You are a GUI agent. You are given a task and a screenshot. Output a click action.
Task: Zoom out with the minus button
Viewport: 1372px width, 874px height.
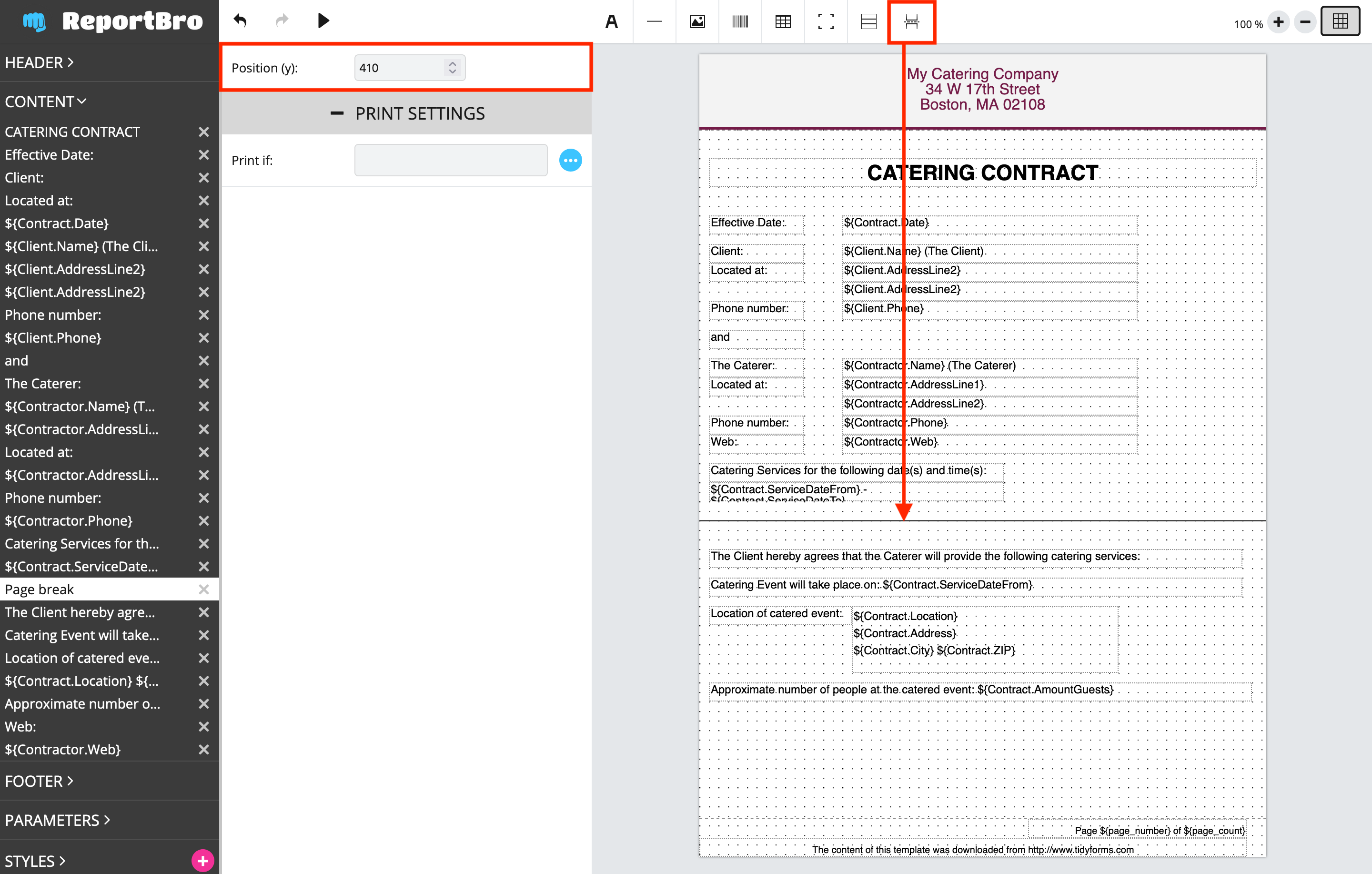(1305, 22)
